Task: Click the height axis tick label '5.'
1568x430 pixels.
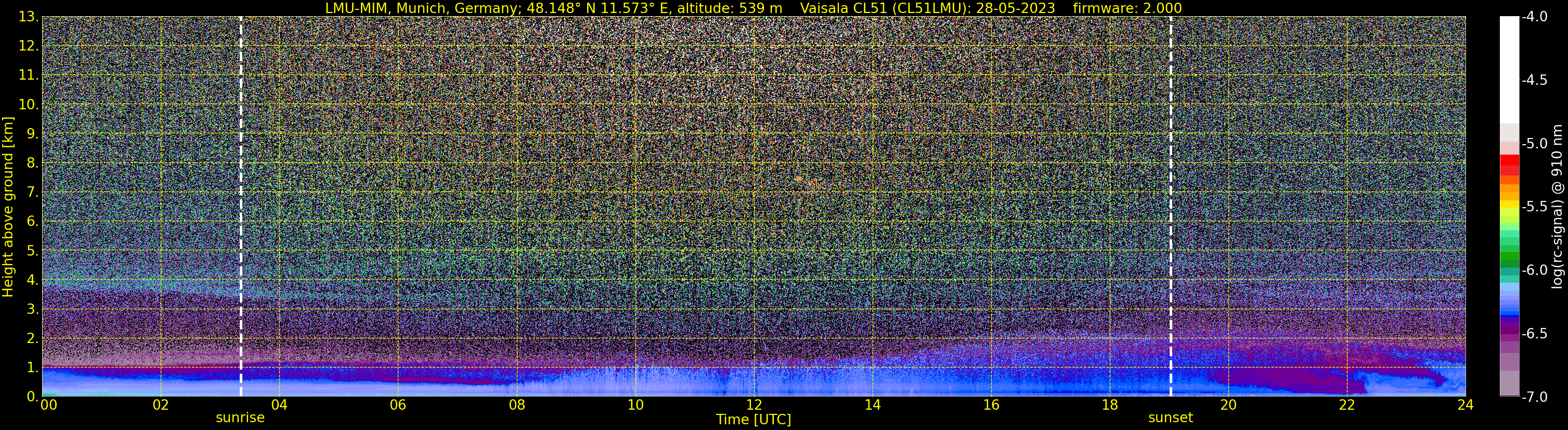Action: click(33, 250)
